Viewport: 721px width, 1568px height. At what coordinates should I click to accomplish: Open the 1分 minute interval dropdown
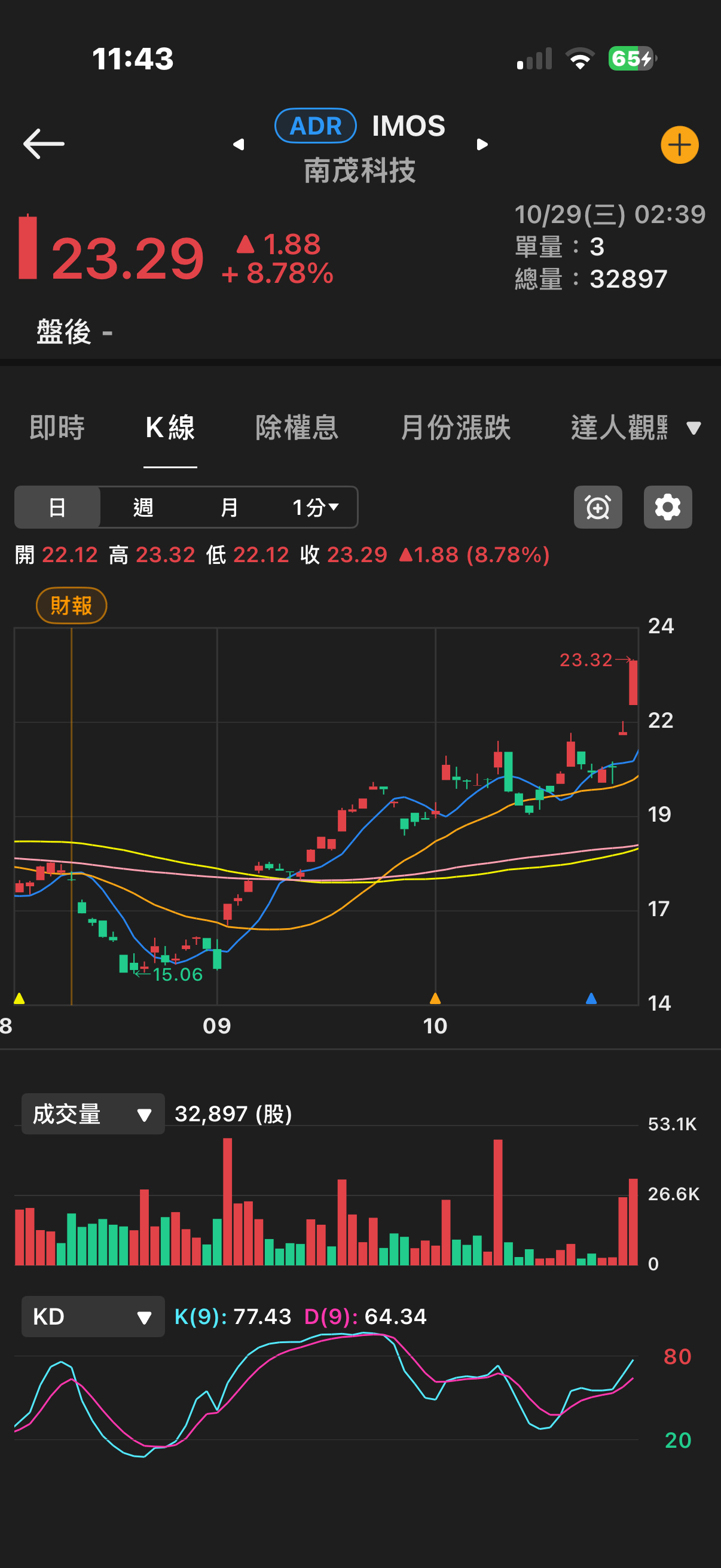point(315,507)
